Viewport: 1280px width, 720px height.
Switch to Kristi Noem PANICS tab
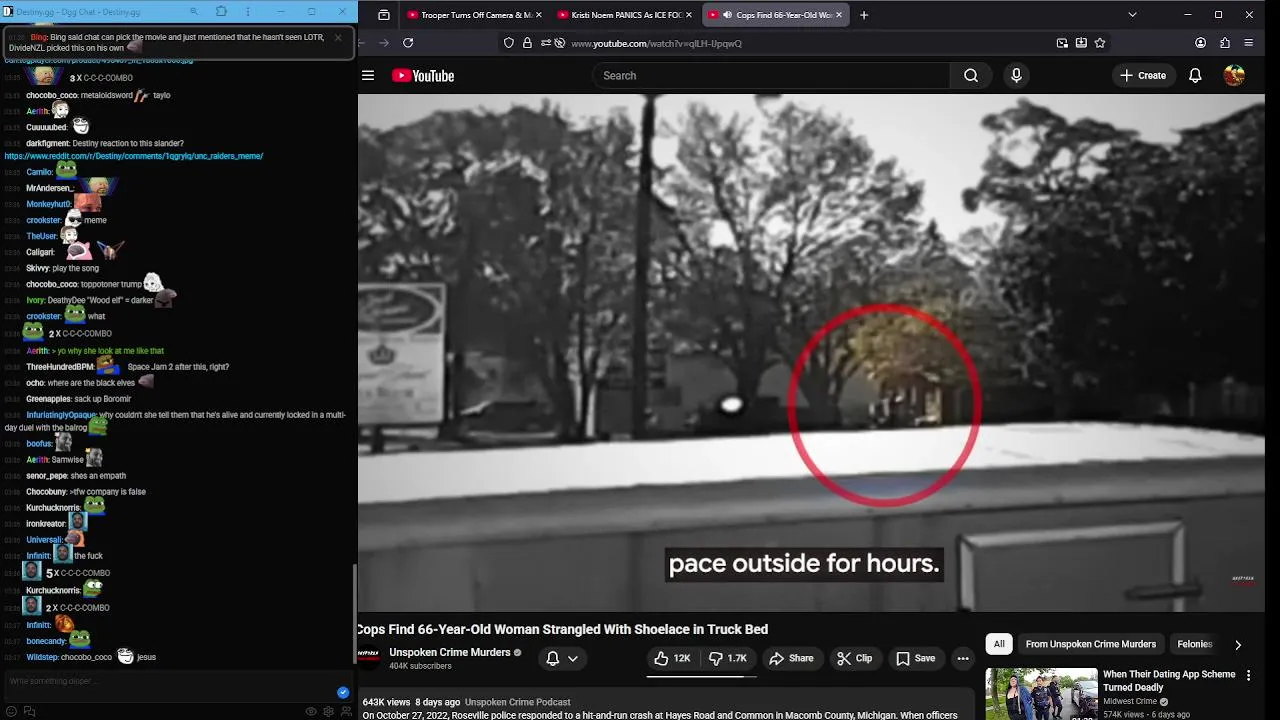[x=623, y=15]
